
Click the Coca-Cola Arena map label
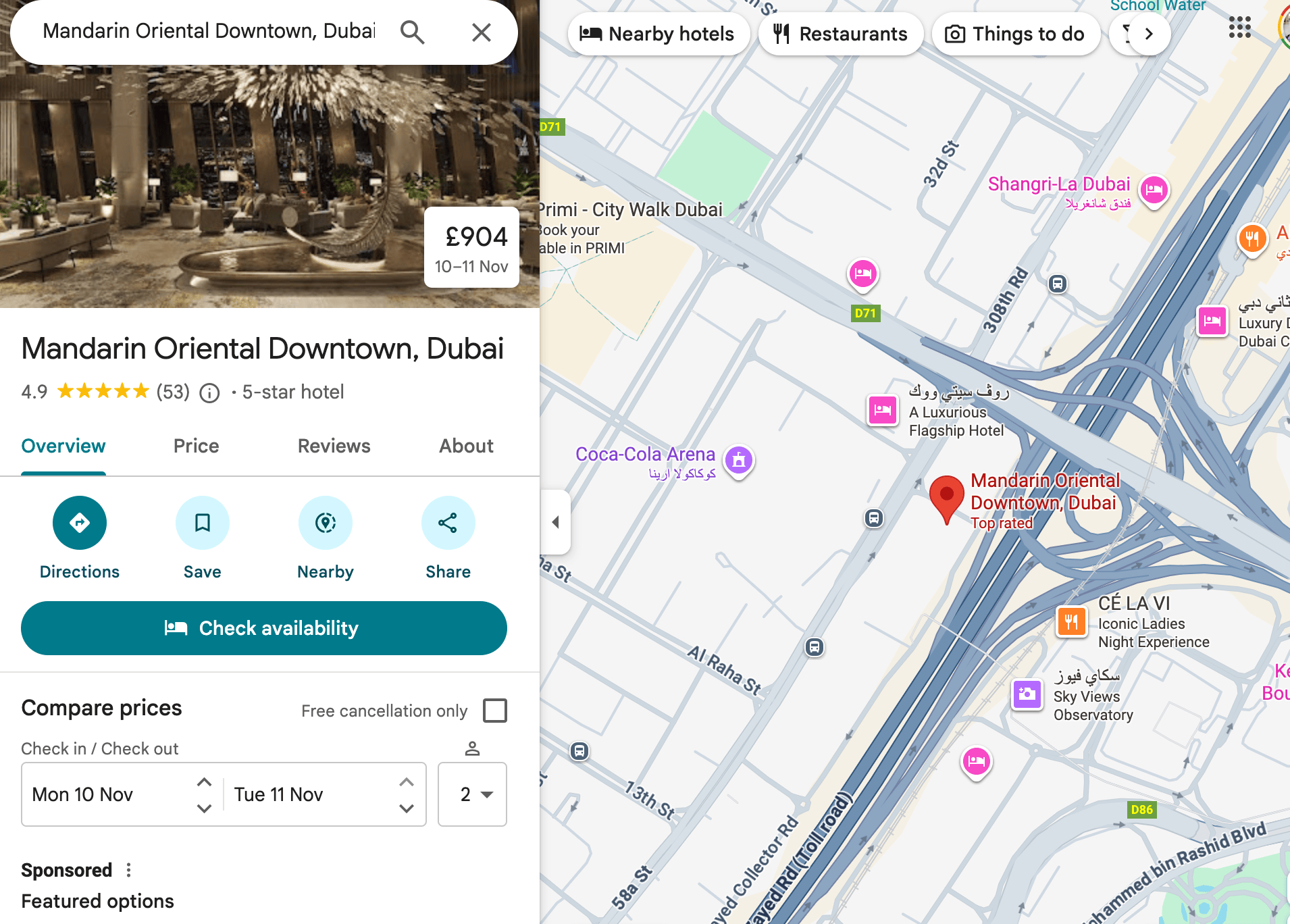[x=645, y=455]
